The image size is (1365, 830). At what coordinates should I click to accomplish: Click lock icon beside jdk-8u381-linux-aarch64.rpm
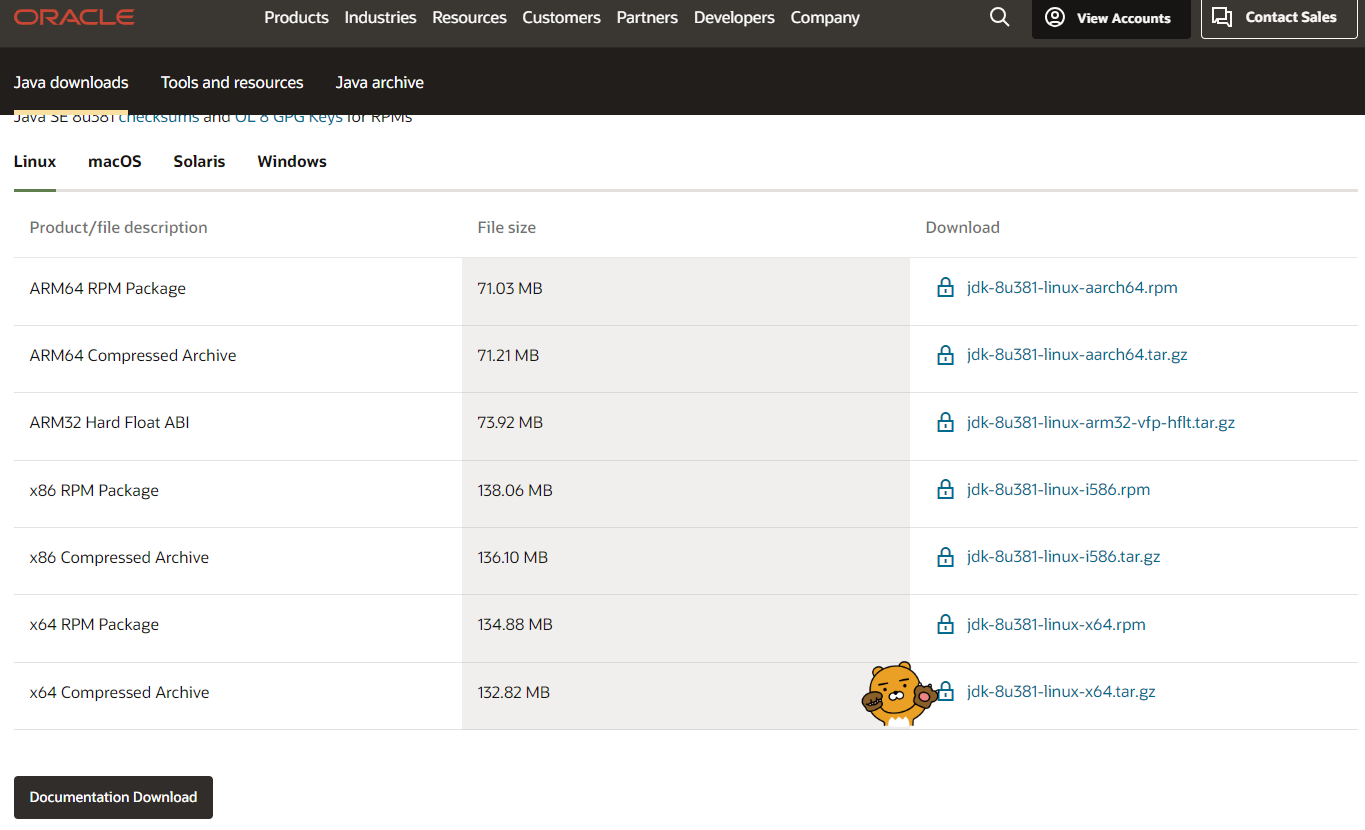[x=945, y=288]
